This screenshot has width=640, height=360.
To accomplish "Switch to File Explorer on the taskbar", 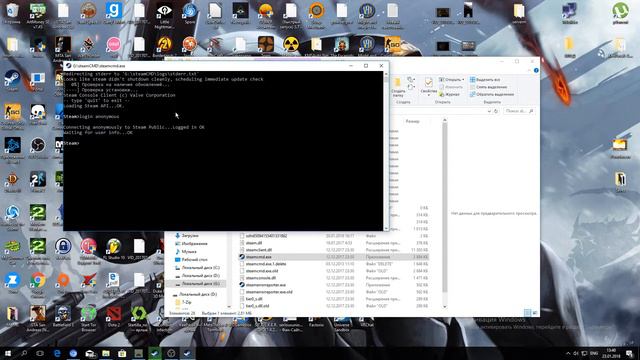I will [106, 353].
